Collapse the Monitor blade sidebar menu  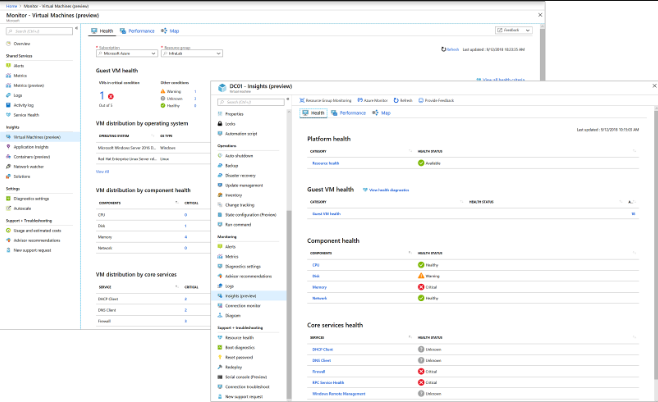coord(76,28)
